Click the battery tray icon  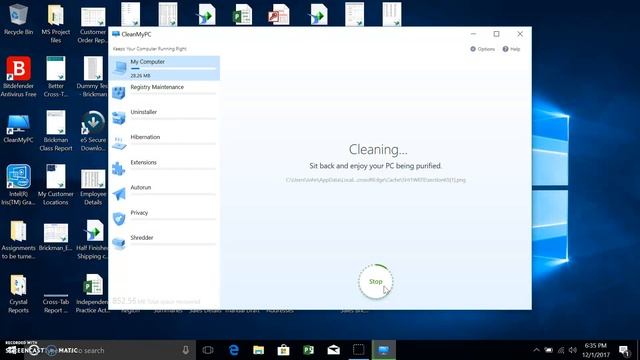click(549, 350)
